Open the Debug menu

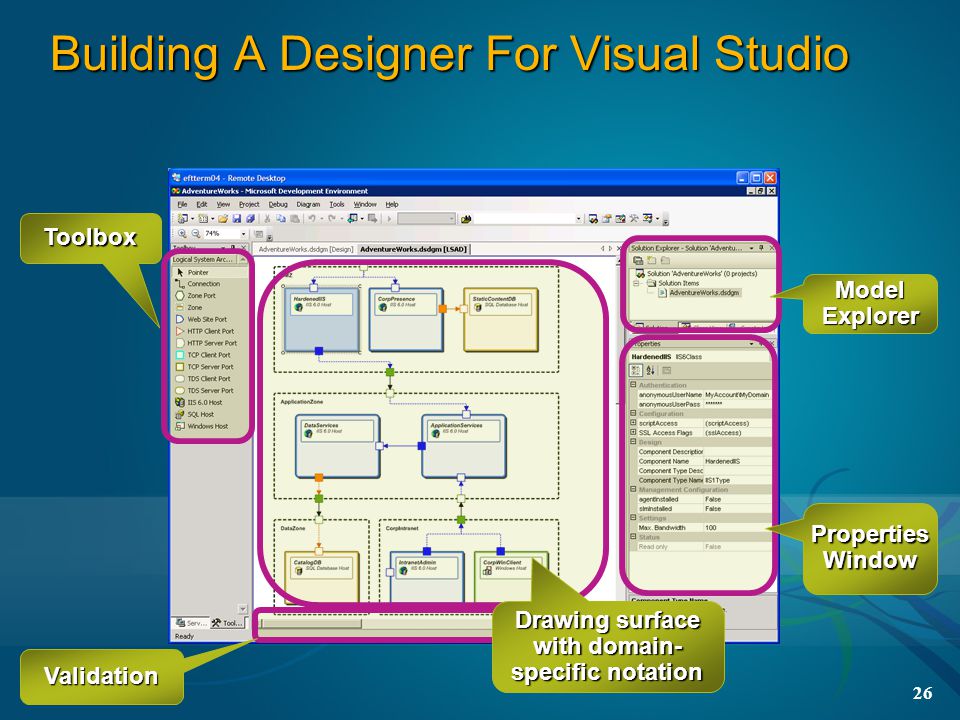point(278,204)
